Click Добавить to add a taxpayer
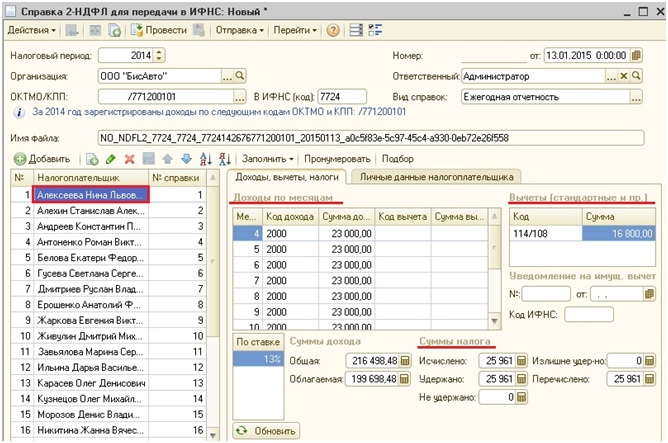 point(42,159)
